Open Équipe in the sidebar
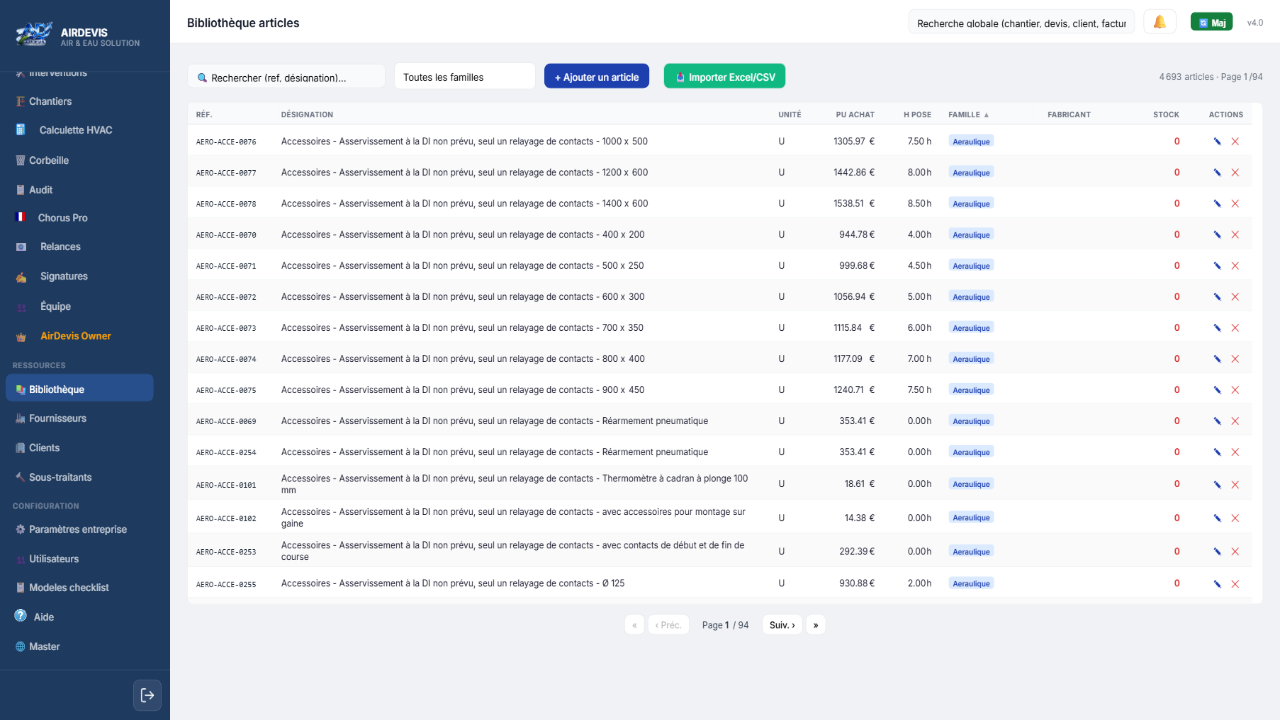Viewport: 1280px width, 720px height. (55, 306)
